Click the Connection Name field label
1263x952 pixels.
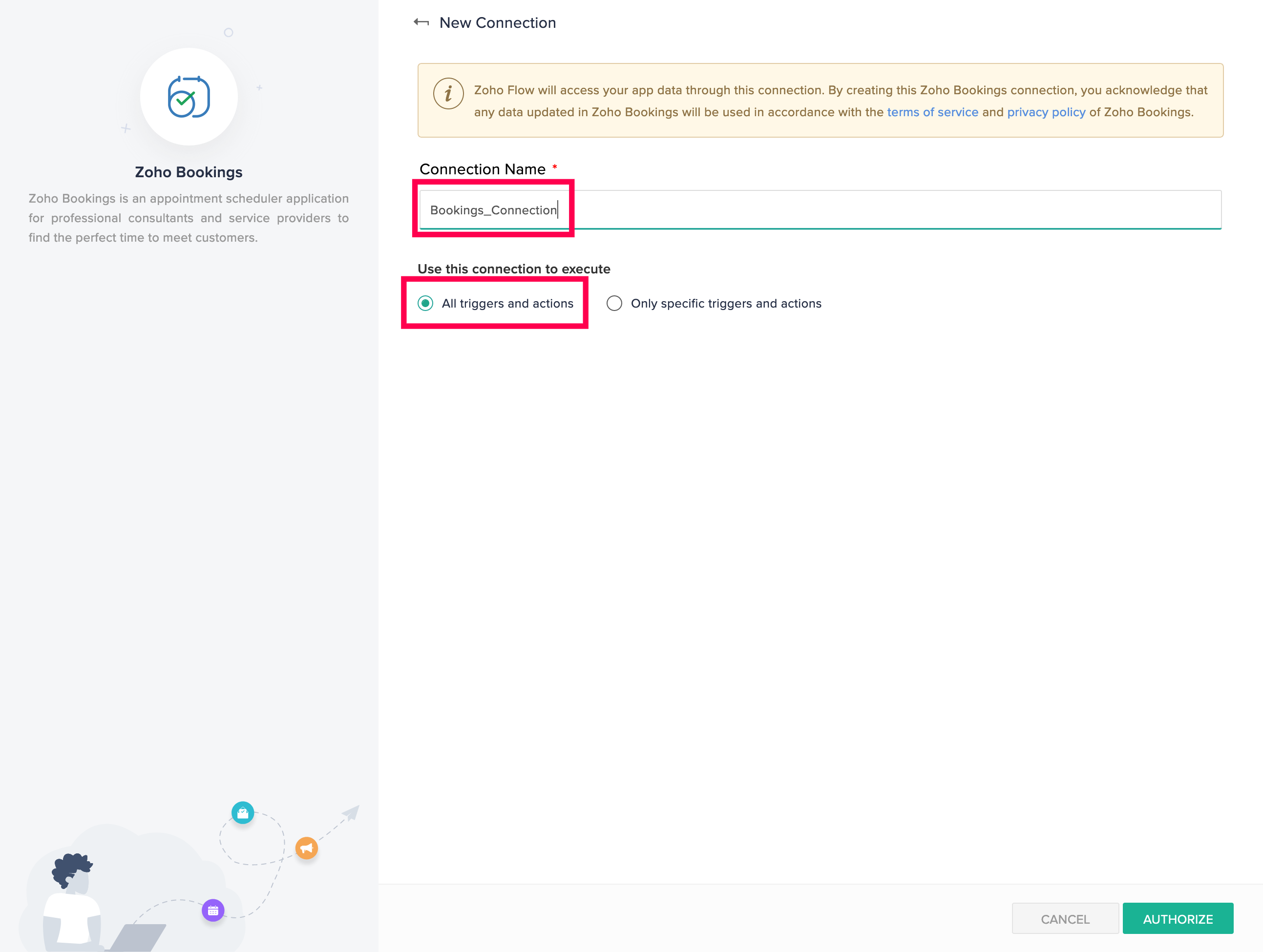pyautogui.click(x=483, y=169)
